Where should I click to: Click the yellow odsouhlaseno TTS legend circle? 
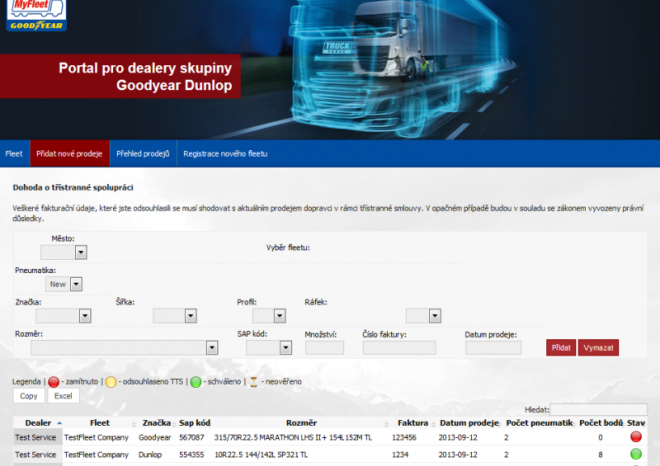pyautogui.click(x=111, y=382)
